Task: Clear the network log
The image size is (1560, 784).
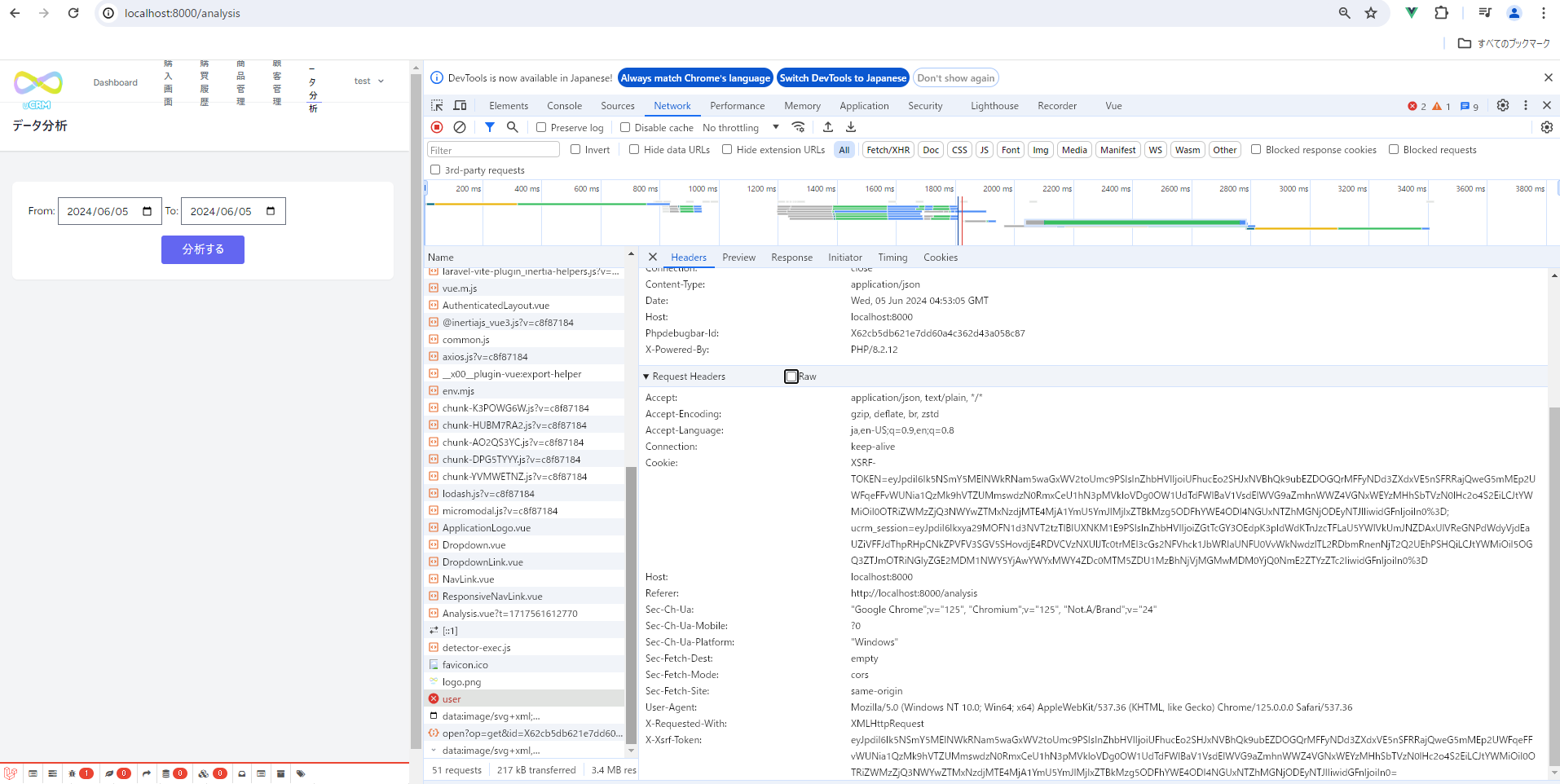Action: (460, 127)
